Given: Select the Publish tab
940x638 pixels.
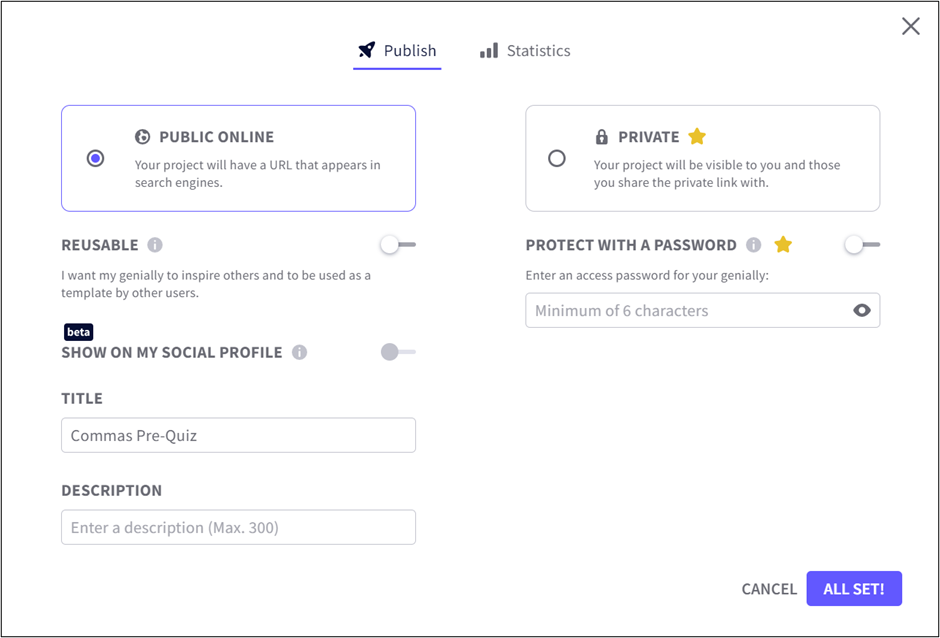Looking at the screenshot, I should (397, 50).
